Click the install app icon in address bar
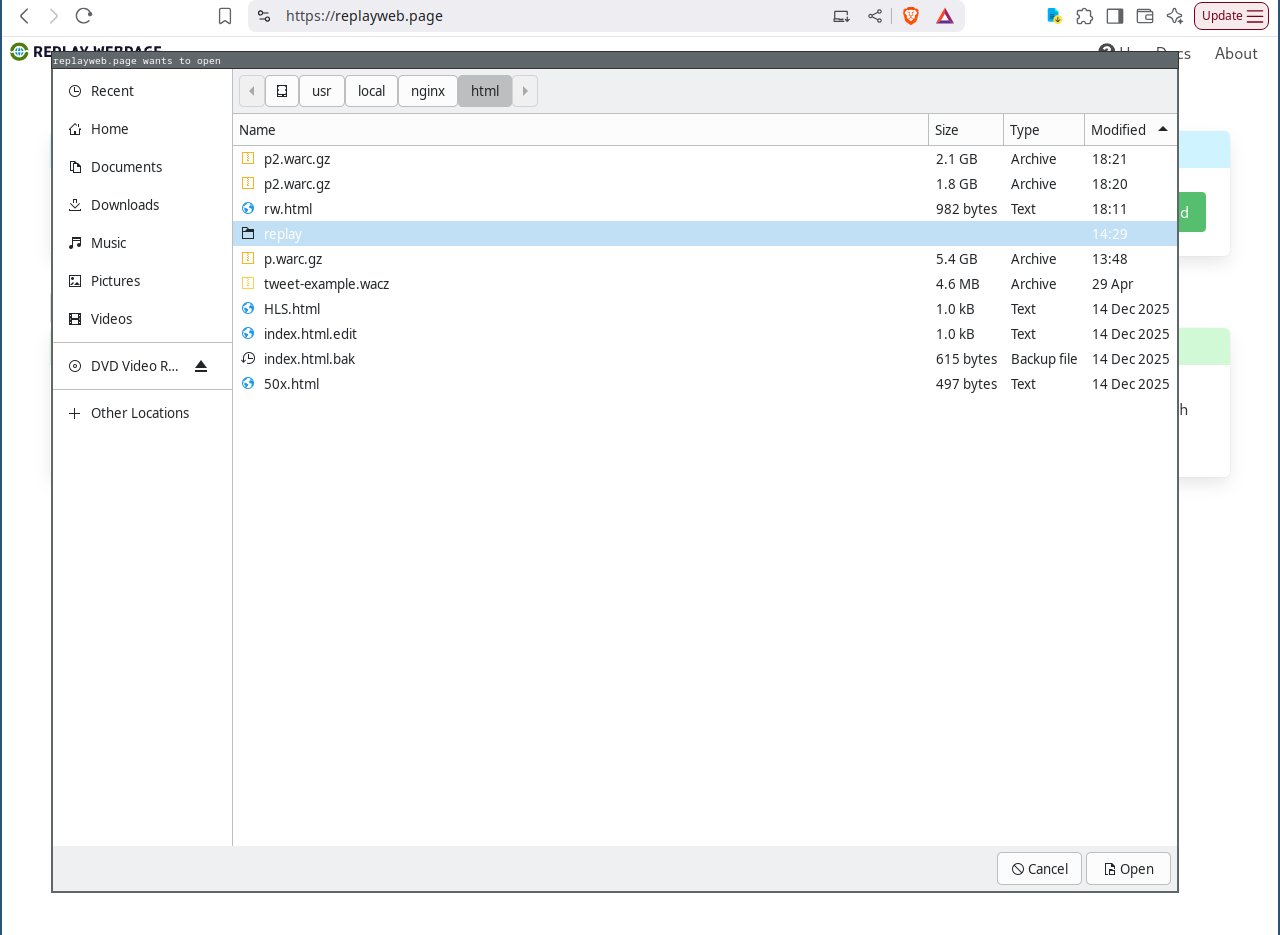 pyautogui.click(x=842, y=16)
